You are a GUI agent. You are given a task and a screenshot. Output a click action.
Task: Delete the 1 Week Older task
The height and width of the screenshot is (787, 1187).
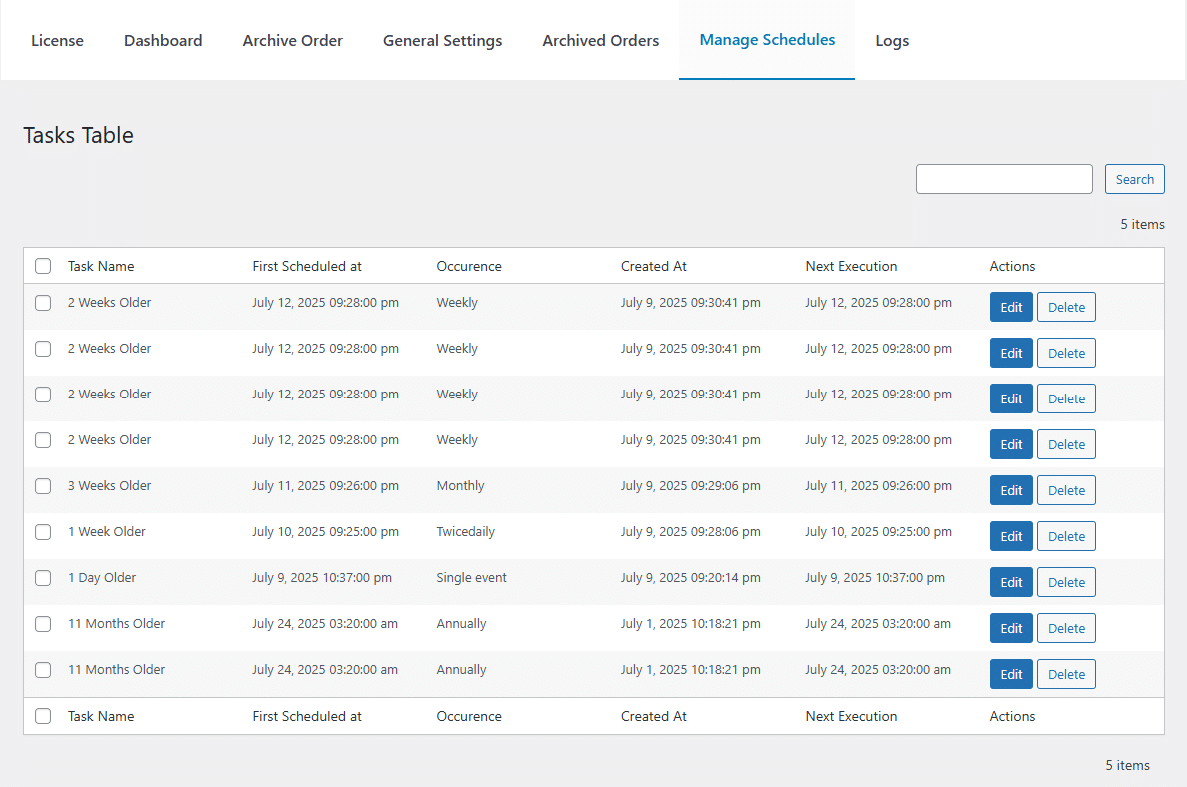coord(1067,537)
